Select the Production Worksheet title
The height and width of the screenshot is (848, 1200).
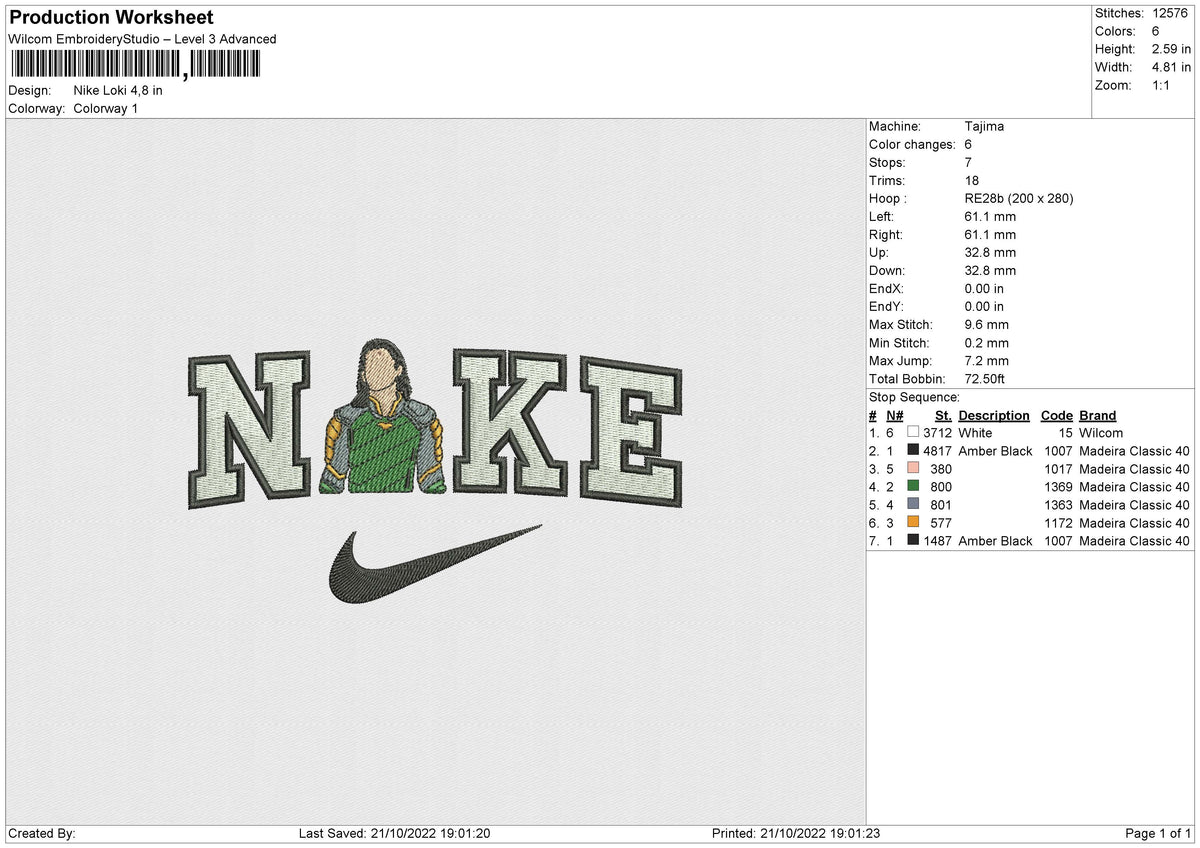110,17
